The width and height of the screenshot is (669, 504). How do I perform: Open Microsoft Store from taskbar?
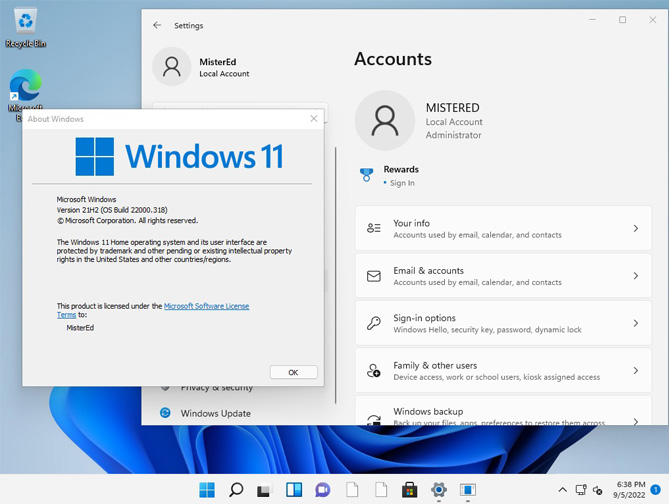410,490
